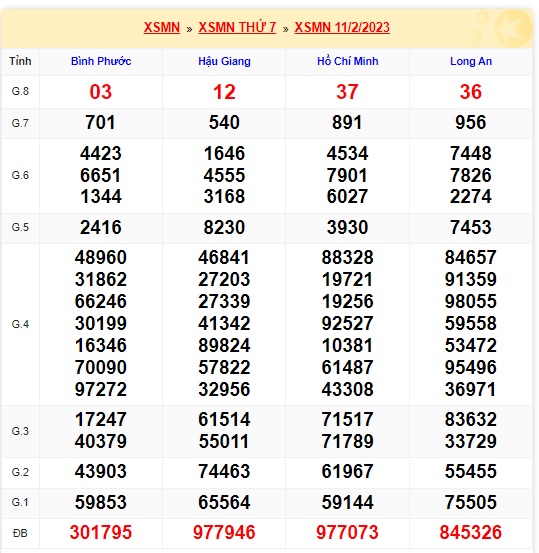539x553 pixels.
Task: Click G.3 number 55011
Action: 224,442
